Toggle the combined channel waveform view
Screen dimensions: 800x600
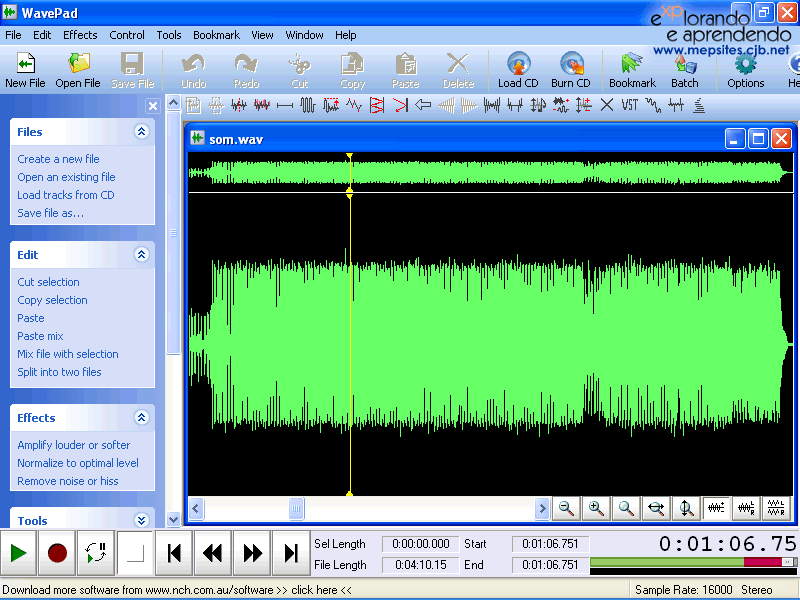click(x=716, y=508)
